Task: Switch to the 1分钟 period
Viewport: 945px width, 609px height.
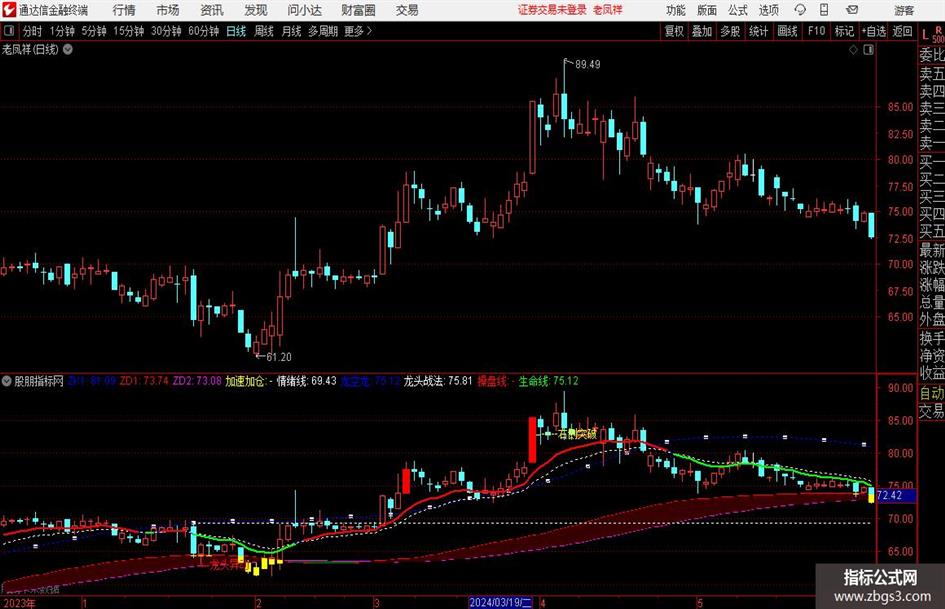Action: pos(62,31)
